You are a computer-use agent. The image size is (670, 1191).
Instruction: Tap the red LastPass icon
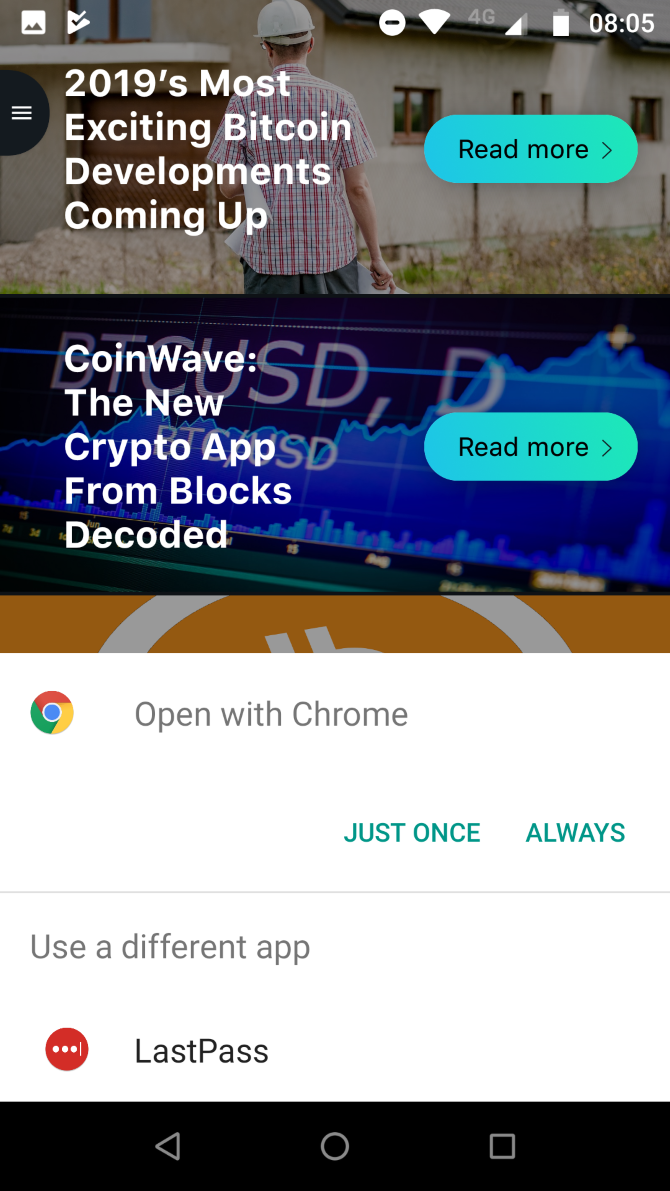(x=67, y=1050)
